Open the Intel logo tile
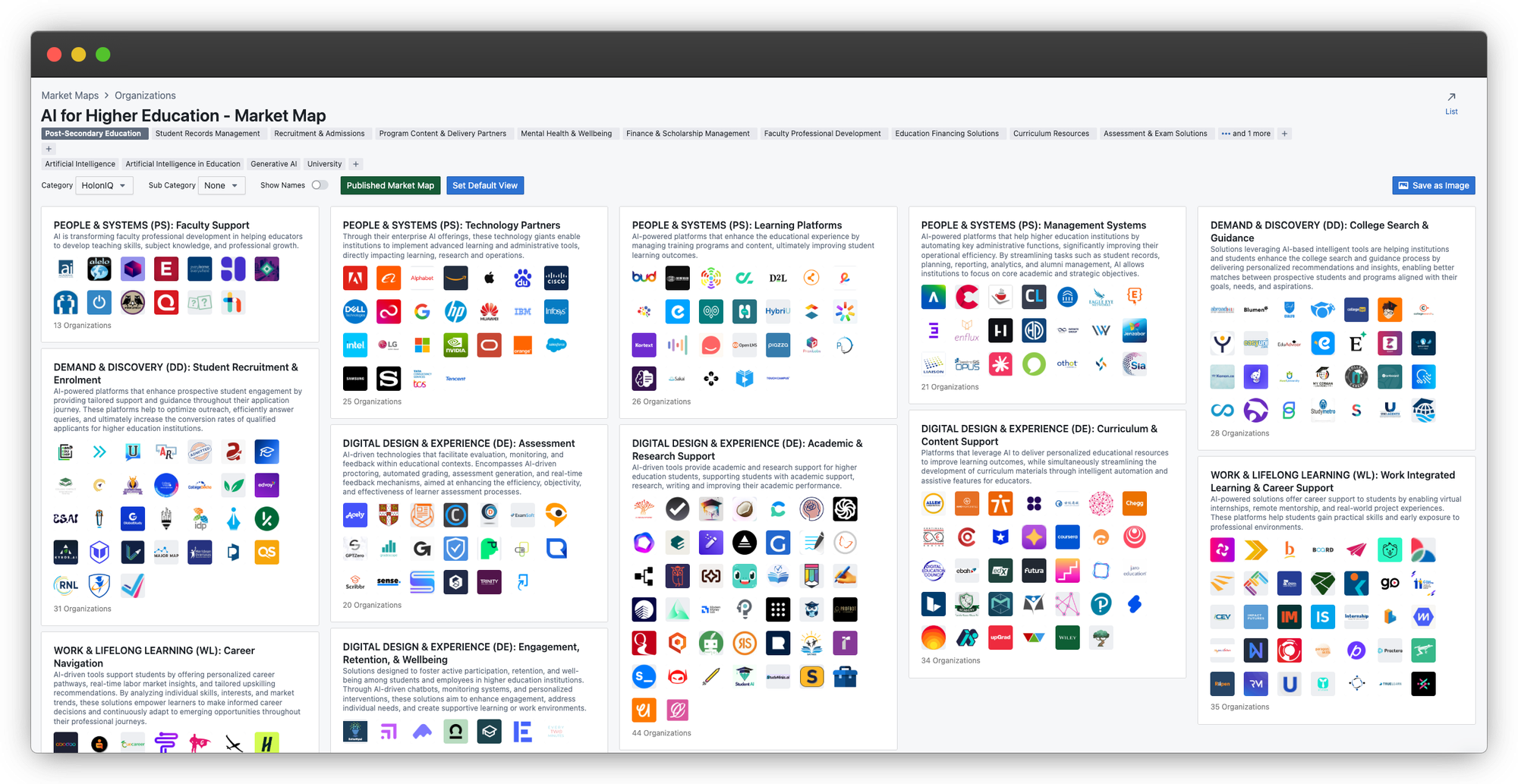Image resolution: width=1518 pixels, height=784 pixels. [x=355, y=345]
